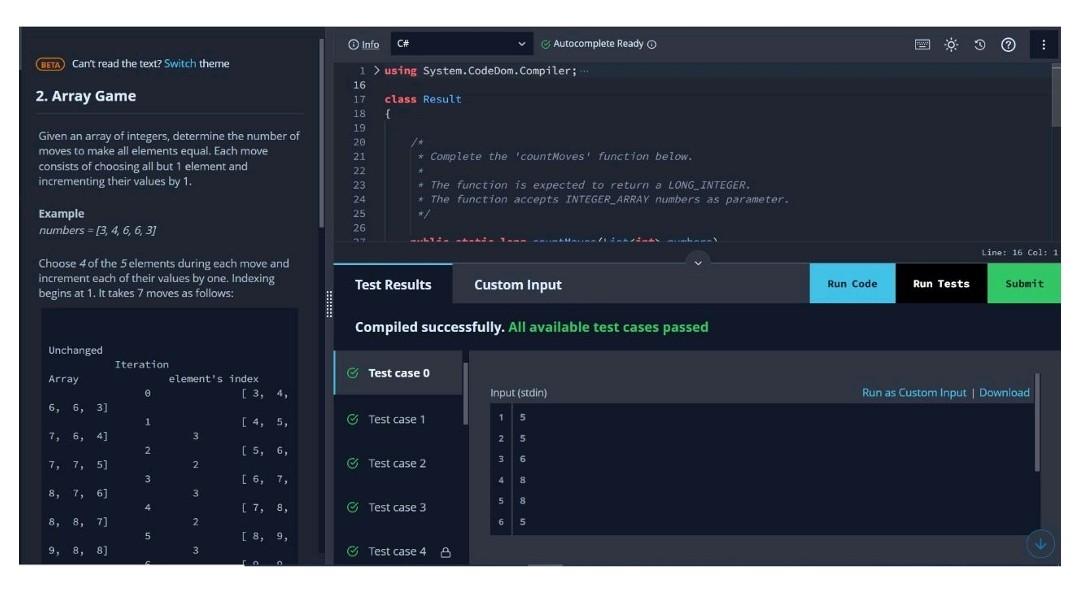Viewport: 1080px width, 602px height.
Task: Click the Run Code button
Action: point(852,283)
